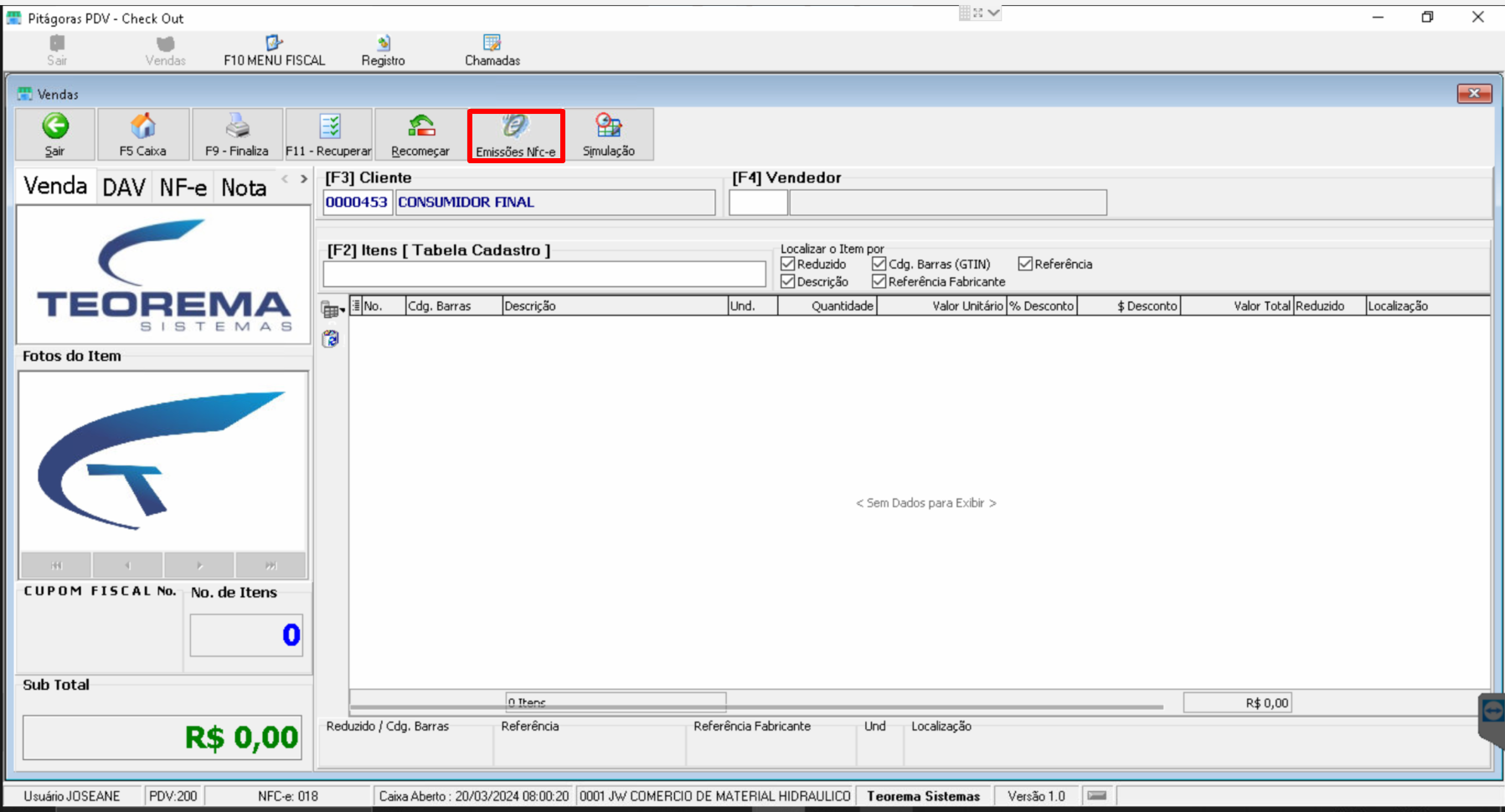Switch to the DAV tab

[124, 188]
